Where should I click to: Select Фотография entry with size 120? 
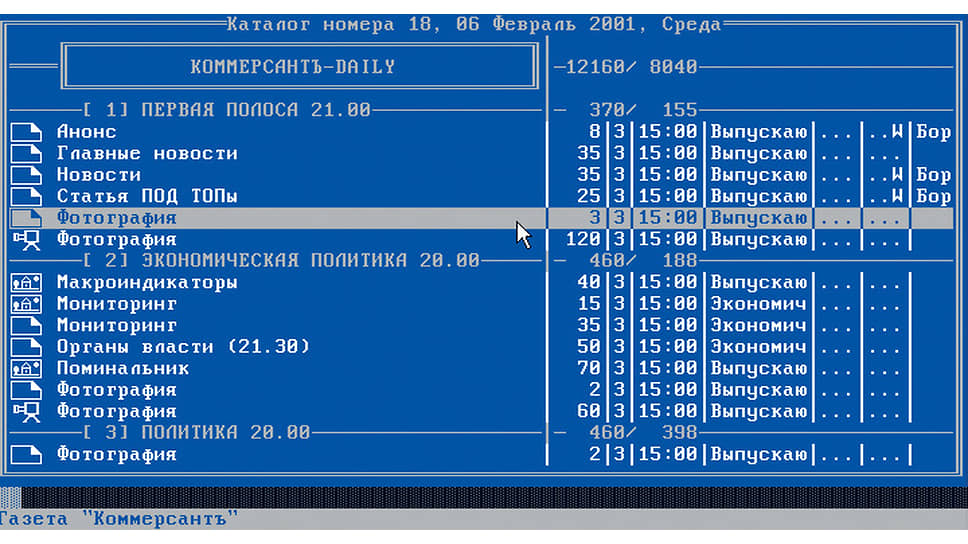[x=117, y=240]
